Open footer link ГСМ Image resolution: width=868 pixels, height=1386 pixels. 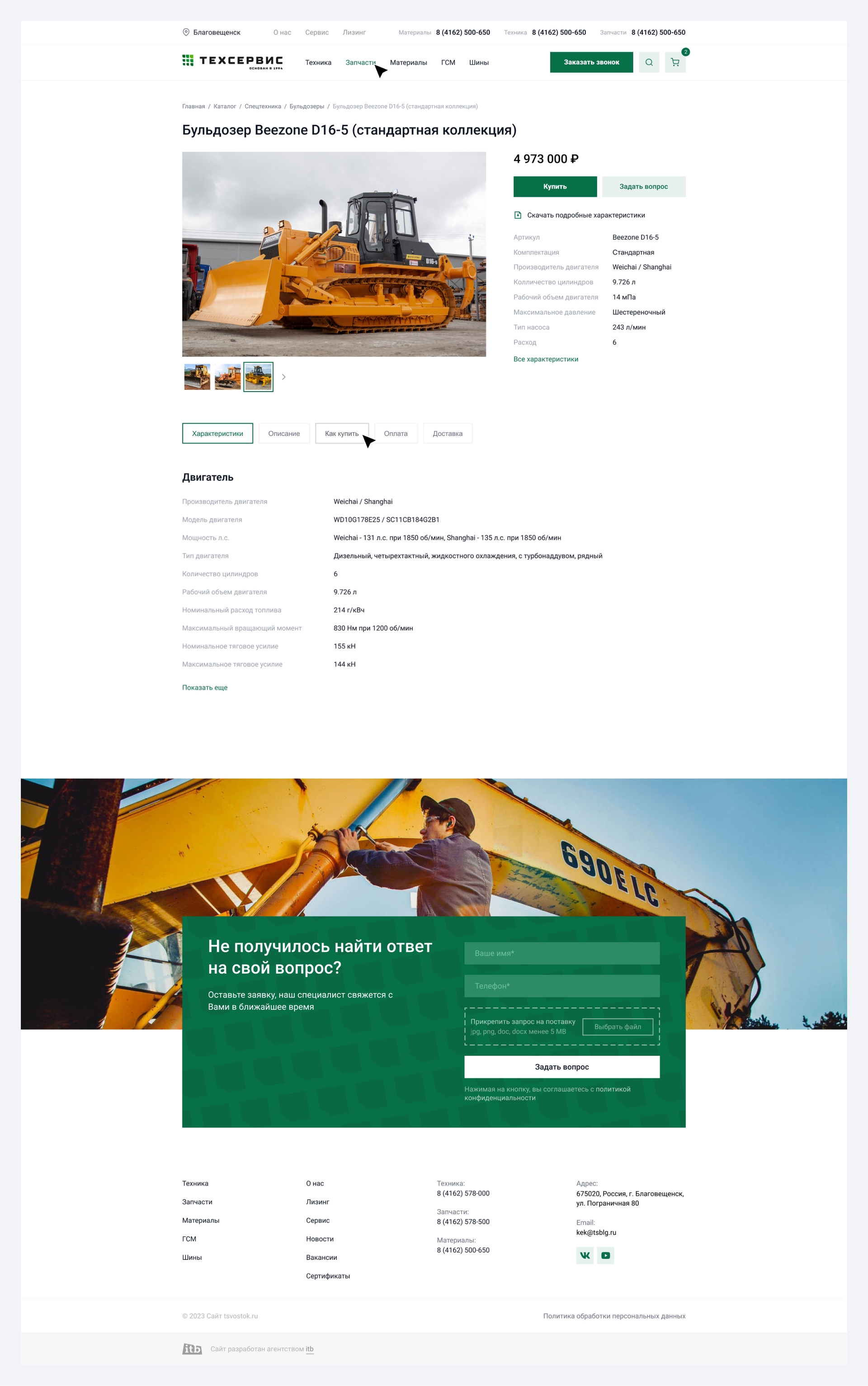[189, 1239]
